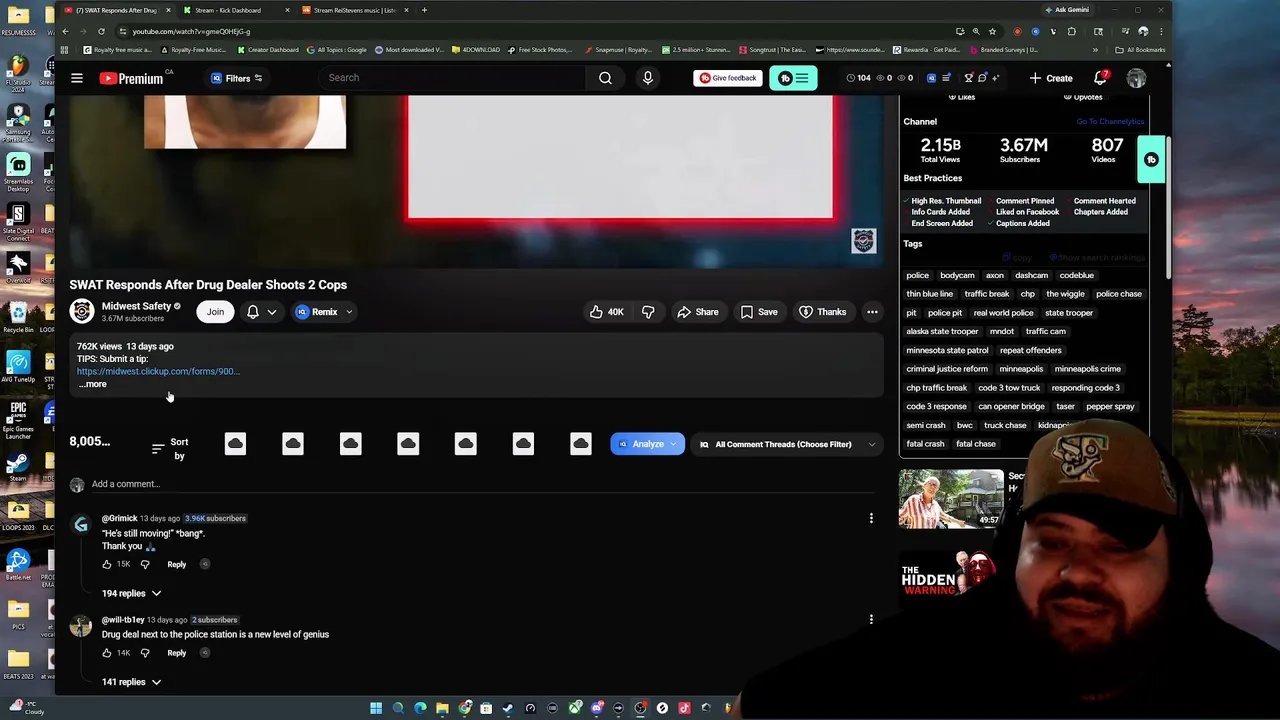The width and height of the screenshot is (1280, 720).
Task: Click the Thanks button
Action: point(822,312)
